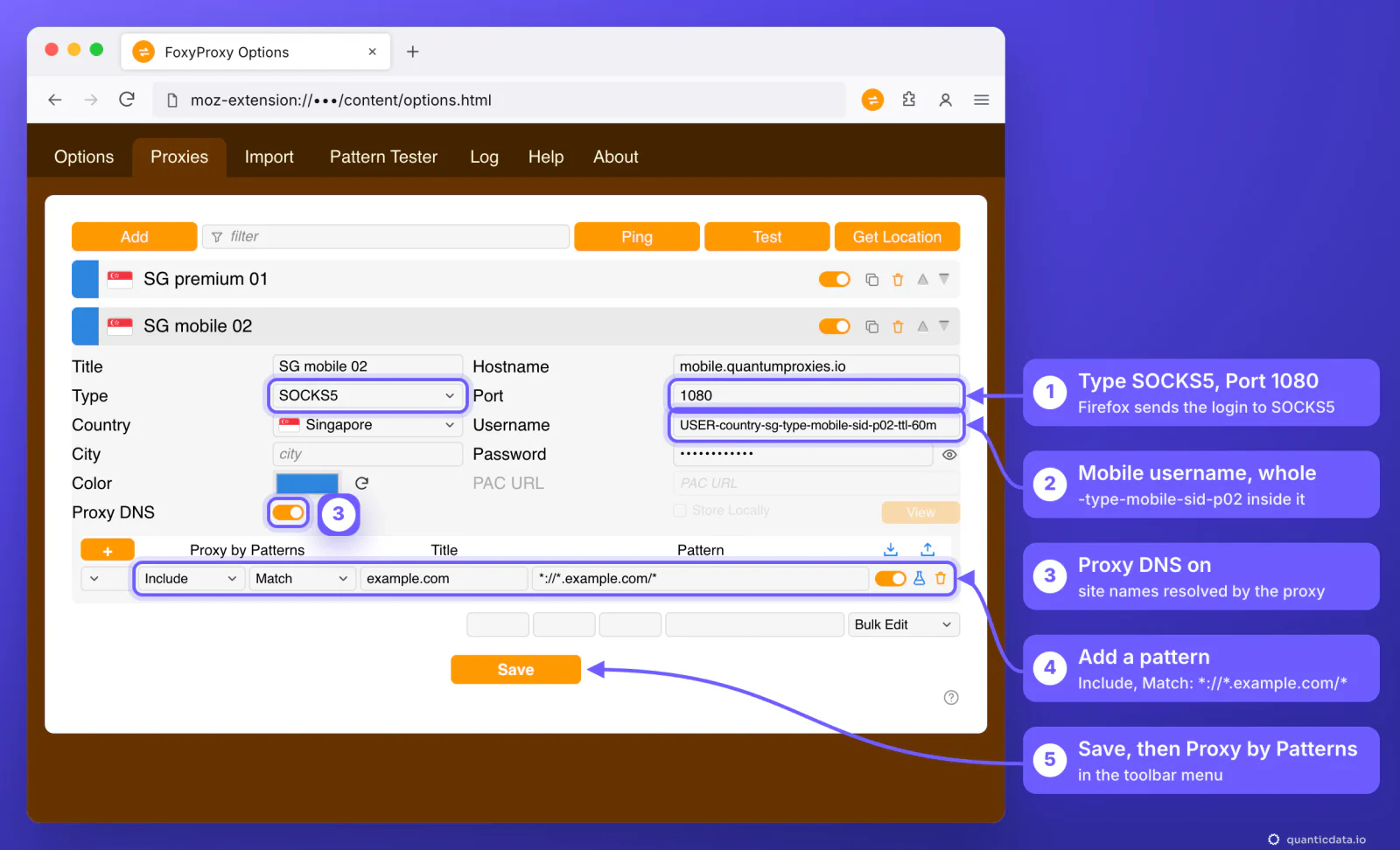Delete the SG mobile 02 proxy
1400x850 pixels.
pos(898,326)
